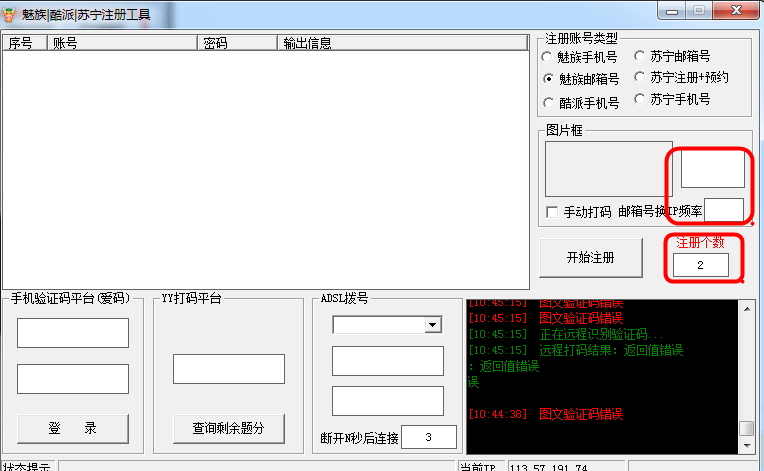This screenshot has height=471, width=764.
Task: Click 邮箱号换IP频率 input field
Action: click(724, 210)
